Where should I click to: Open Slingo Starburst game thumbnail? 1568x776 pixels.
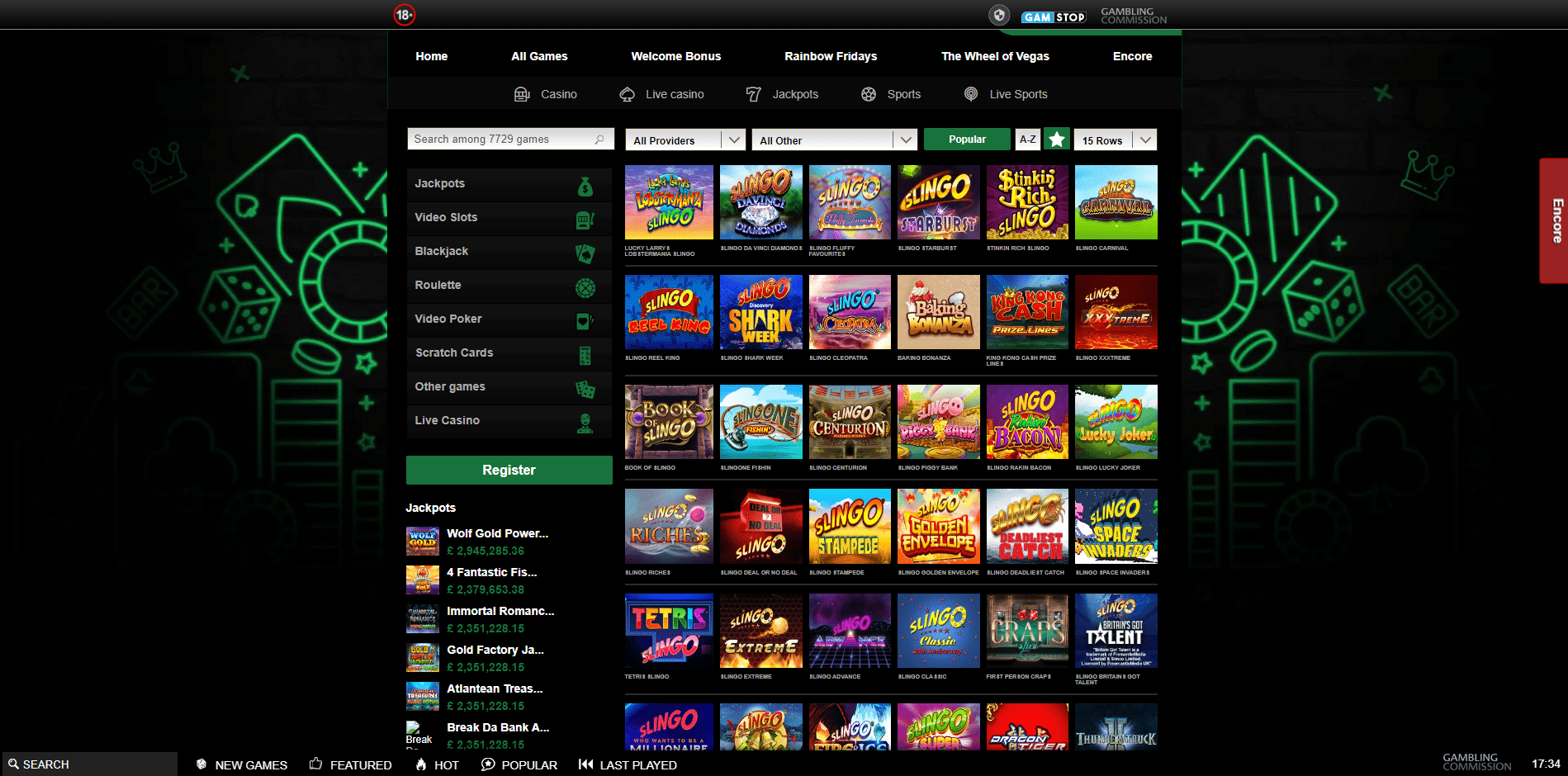click(x=939, y=202)
